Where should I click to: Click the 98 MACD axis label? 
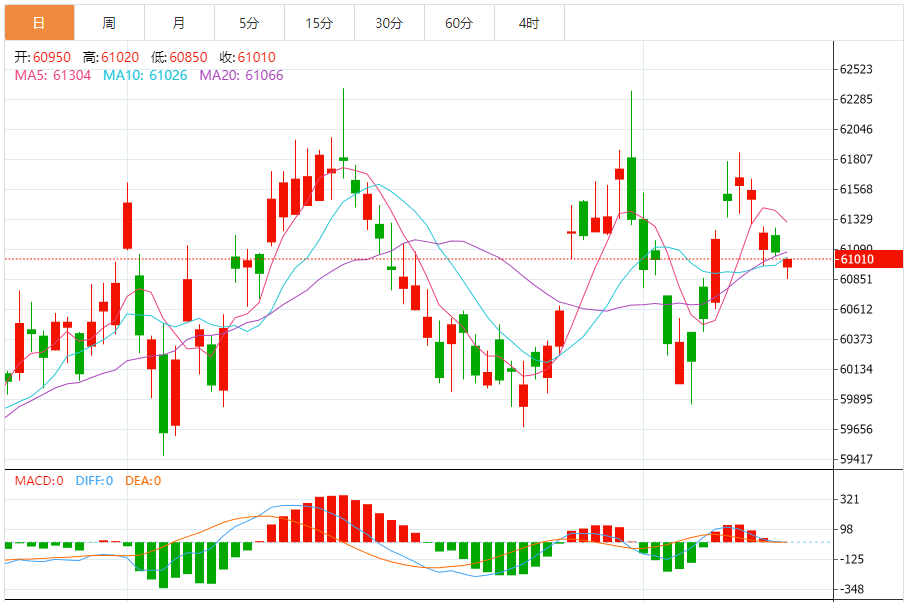pyautogui.click(x=847, y=529)
